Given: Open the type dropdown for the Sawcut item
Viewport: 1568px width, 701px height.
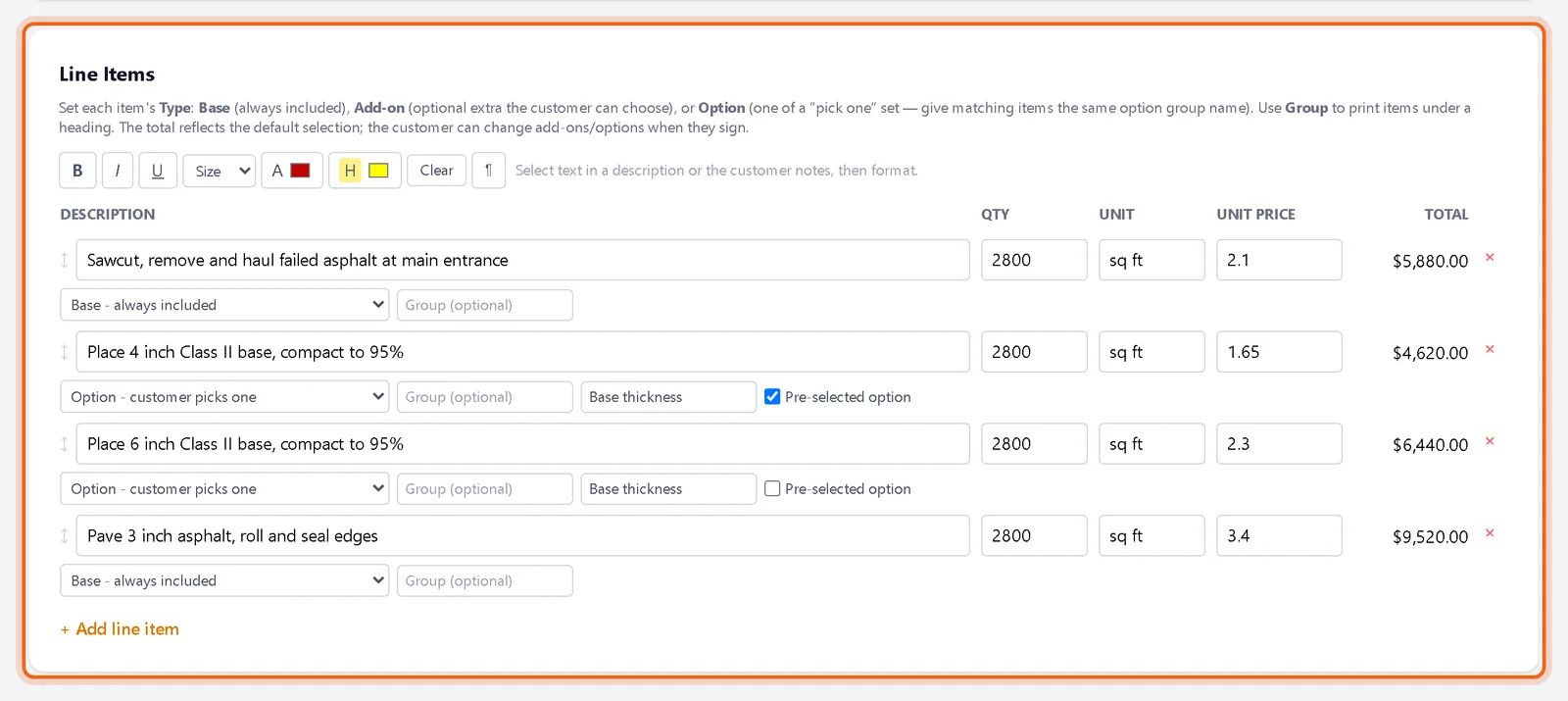Looking at the screenshot, I should (x=224, y=305).
